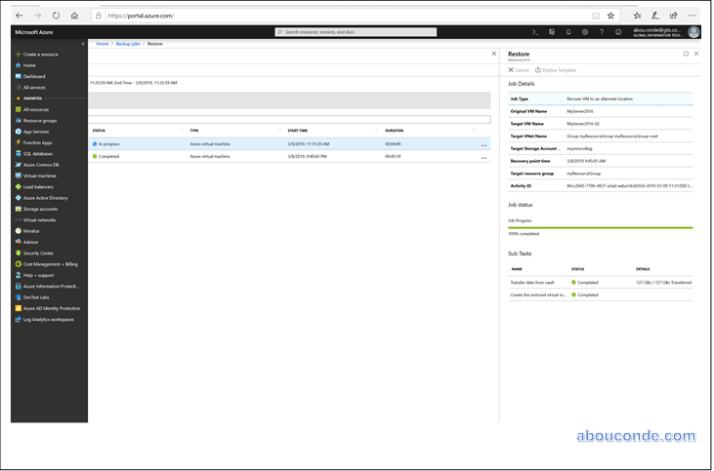Click Home in the breadcrumb

[102, 44]
